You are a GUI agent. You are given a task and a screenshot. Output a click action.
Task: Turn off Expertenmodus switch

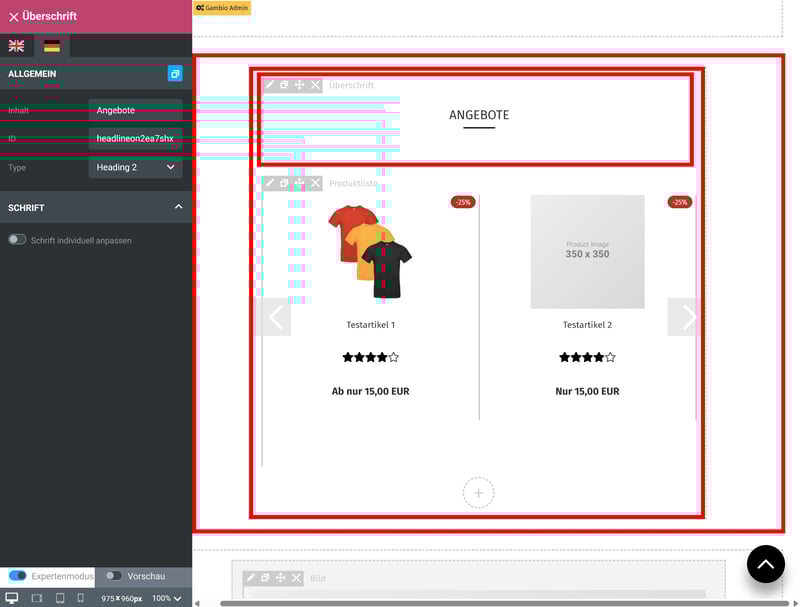(18, 576)
